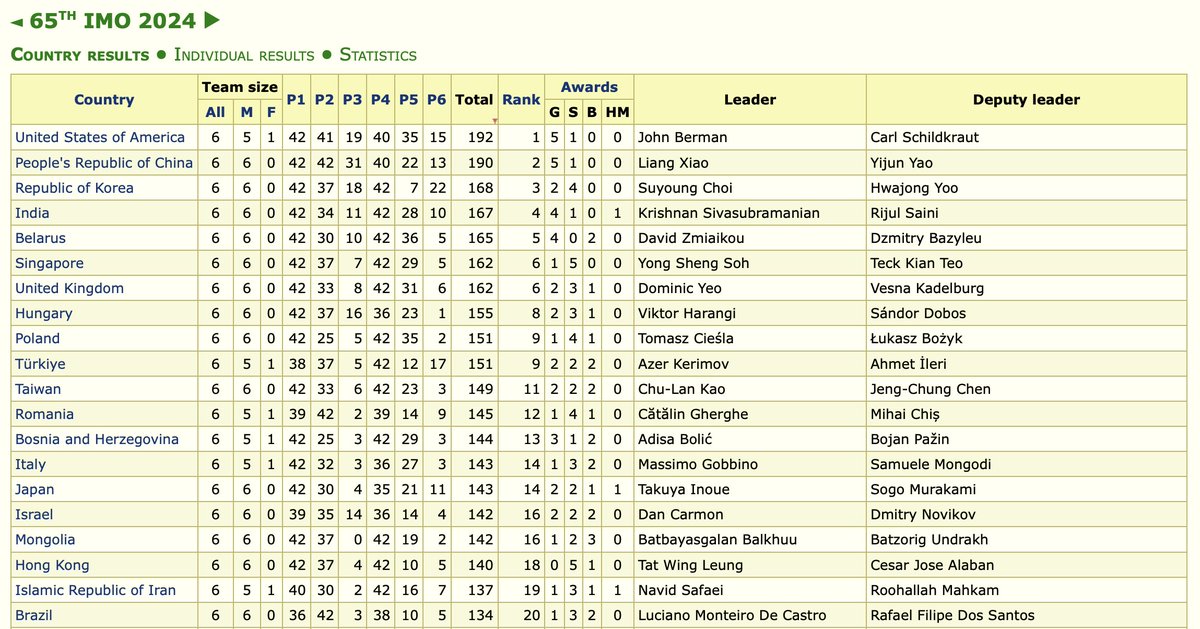
Task: Open the Hong Kong country link
Action: [52, 565]
